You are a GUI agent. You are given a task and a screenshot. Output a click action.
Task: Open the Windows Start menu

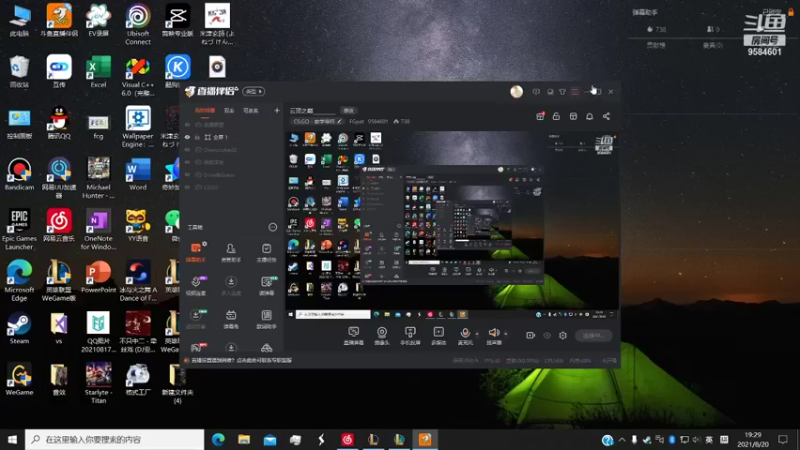[x=12, y=440]
